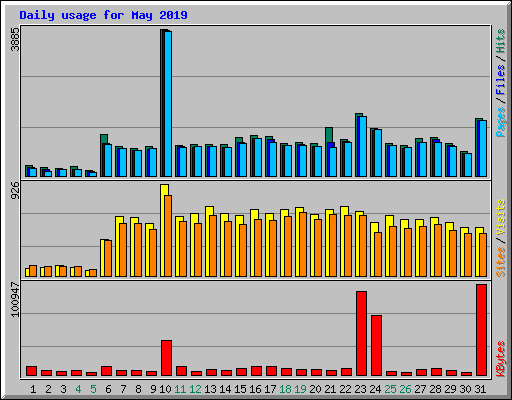Click day 9 on the x-axis
The height and width of the screenshot is (400, 512).
pyautogui.click(x=153, y=389)
